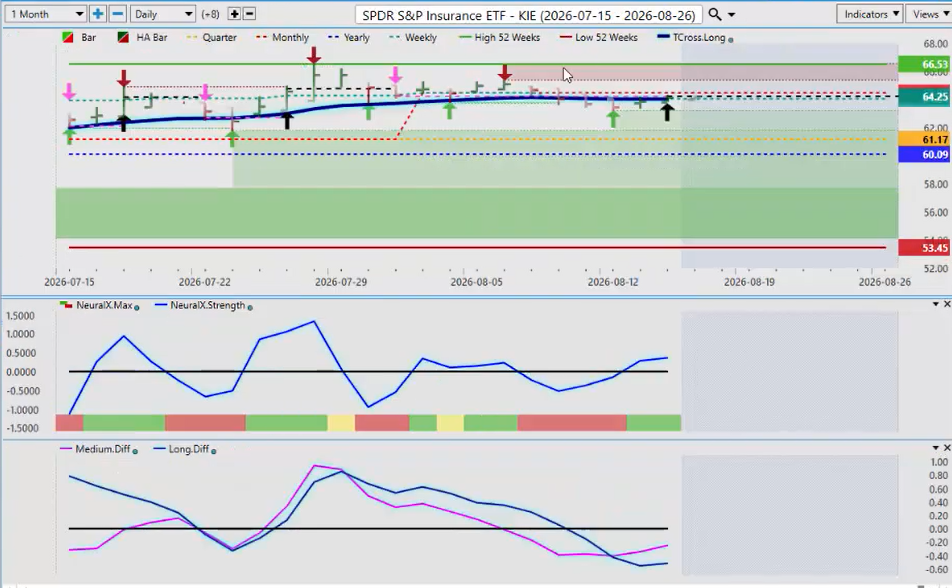Toggle the Monthly legend line
This screenshot has width=952, height=588.
click(x=282, y=38)
